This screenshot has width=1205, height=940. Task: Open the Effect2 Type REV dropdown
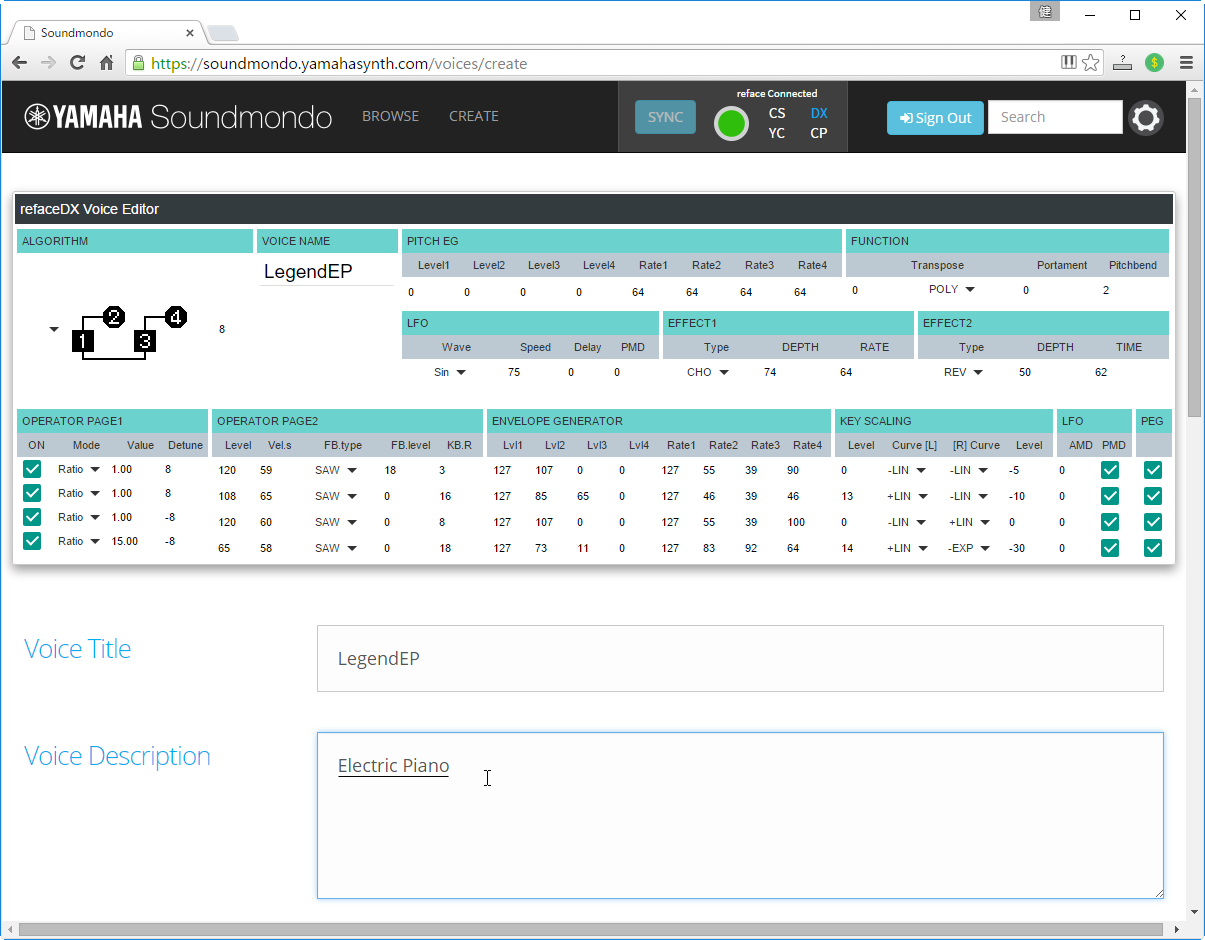[x=964, y=372]
